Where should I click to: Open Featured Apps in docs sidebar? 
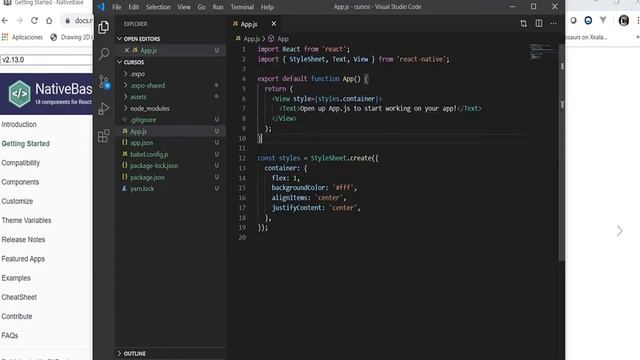pos(23,259)
